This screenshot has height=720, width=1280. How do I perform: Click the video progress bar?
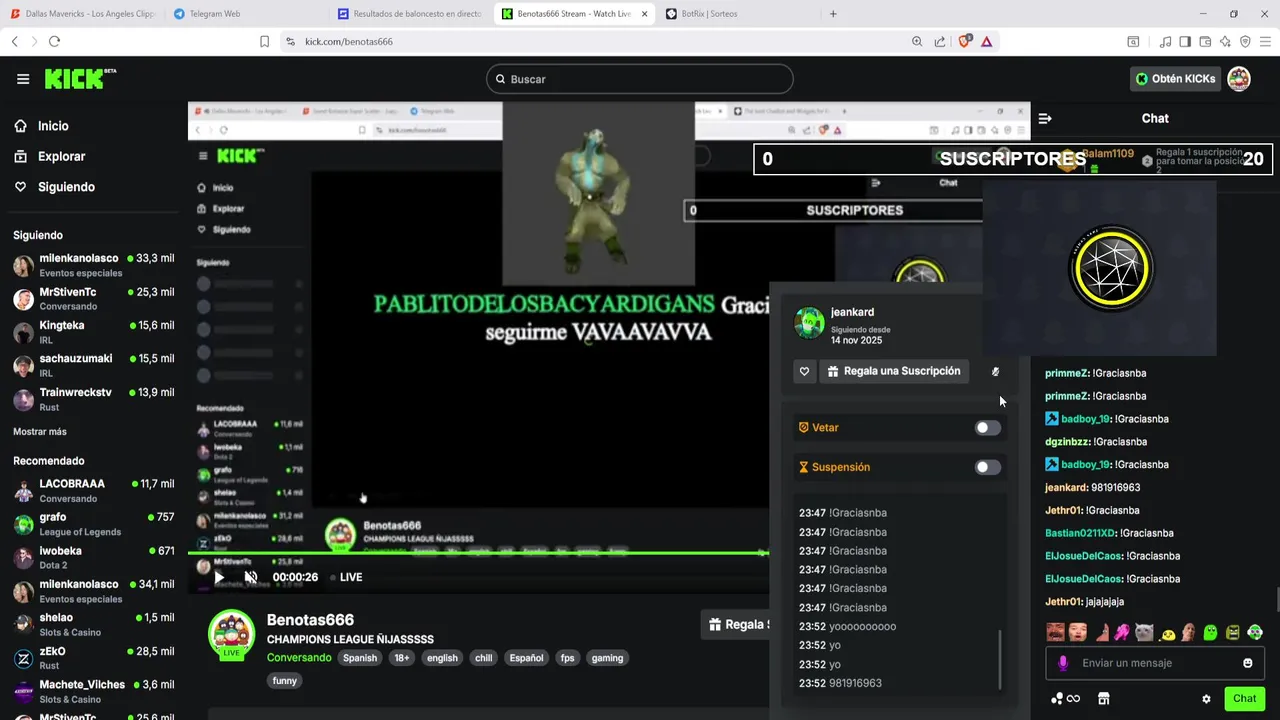pos(478,553)
